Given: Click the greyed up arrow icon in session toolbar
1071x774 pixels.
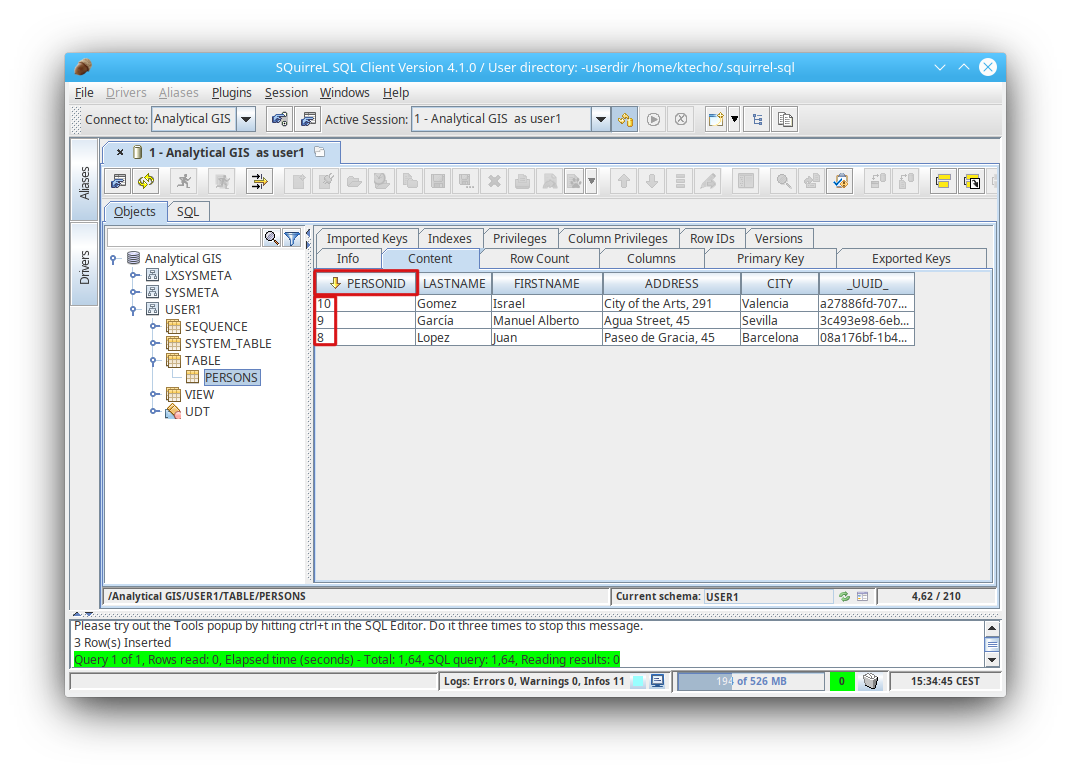Looking at the screenshot, I should coord(624,181).
